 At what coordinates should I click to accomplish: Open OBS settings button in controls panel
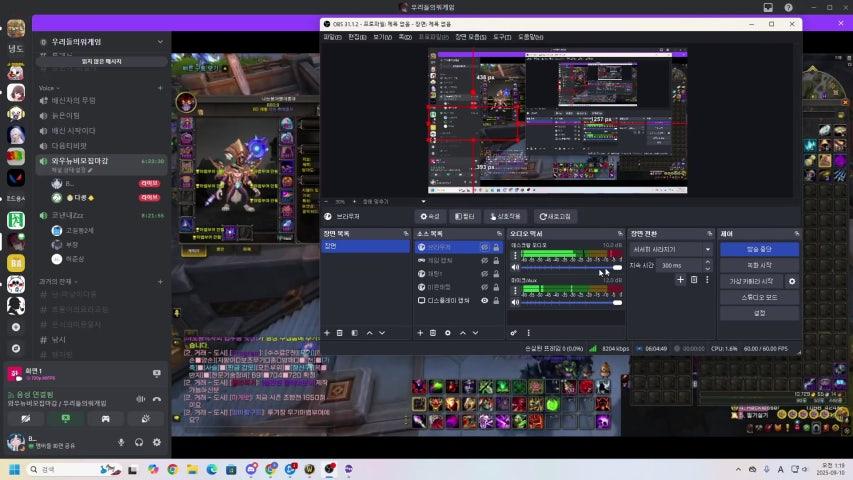click(x=759, y=313)
